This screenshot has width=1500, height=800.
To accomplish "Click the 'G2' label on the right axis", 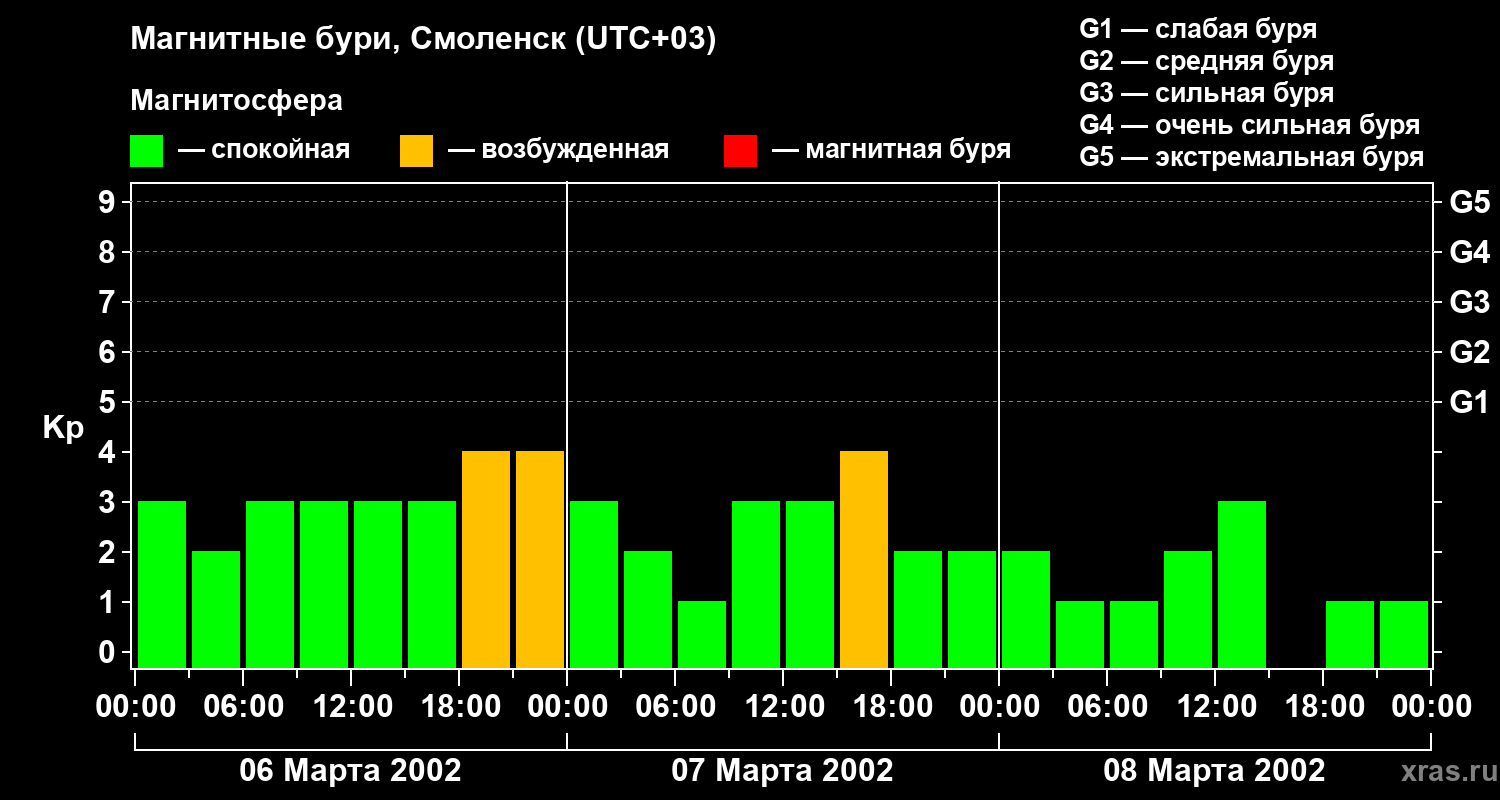I will [x=1469, y=352].
